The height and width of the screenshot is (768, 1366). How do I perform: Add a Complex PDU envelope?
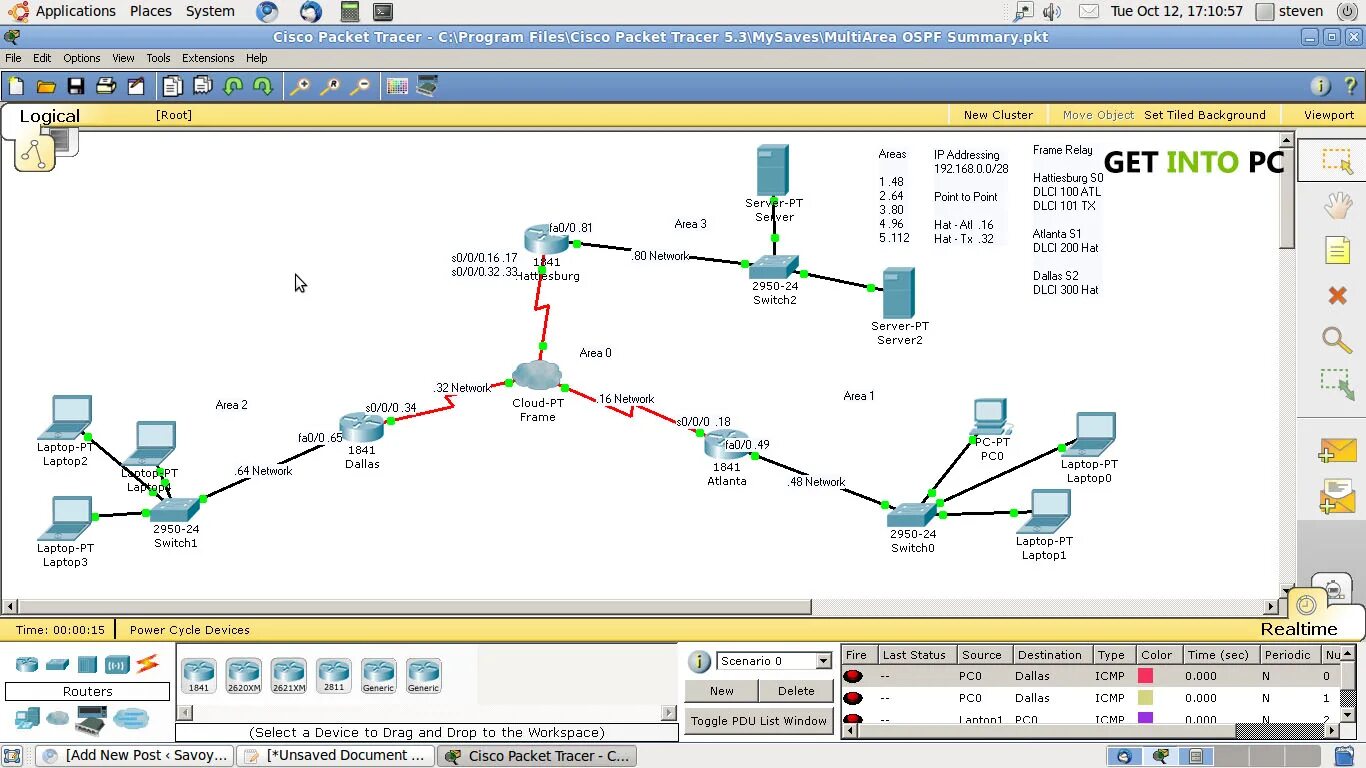(x=1337, y=497)
